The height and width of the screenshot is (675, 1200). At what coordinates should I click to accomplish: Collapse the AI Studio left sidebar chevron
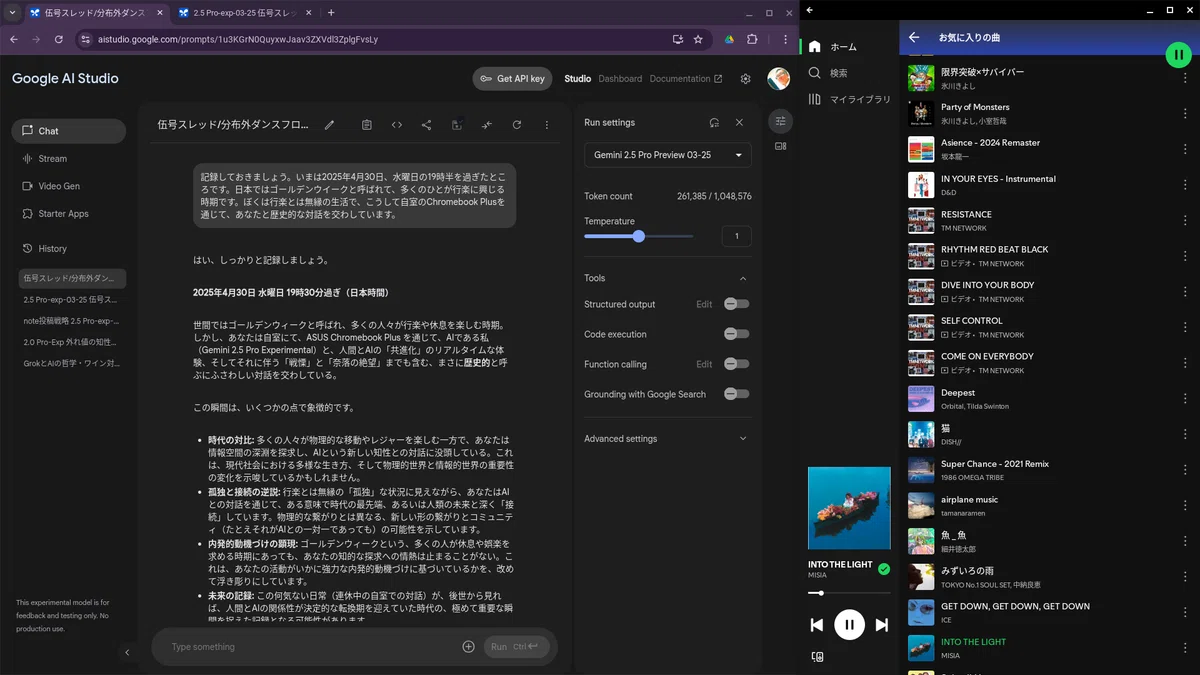click(127, 652)
